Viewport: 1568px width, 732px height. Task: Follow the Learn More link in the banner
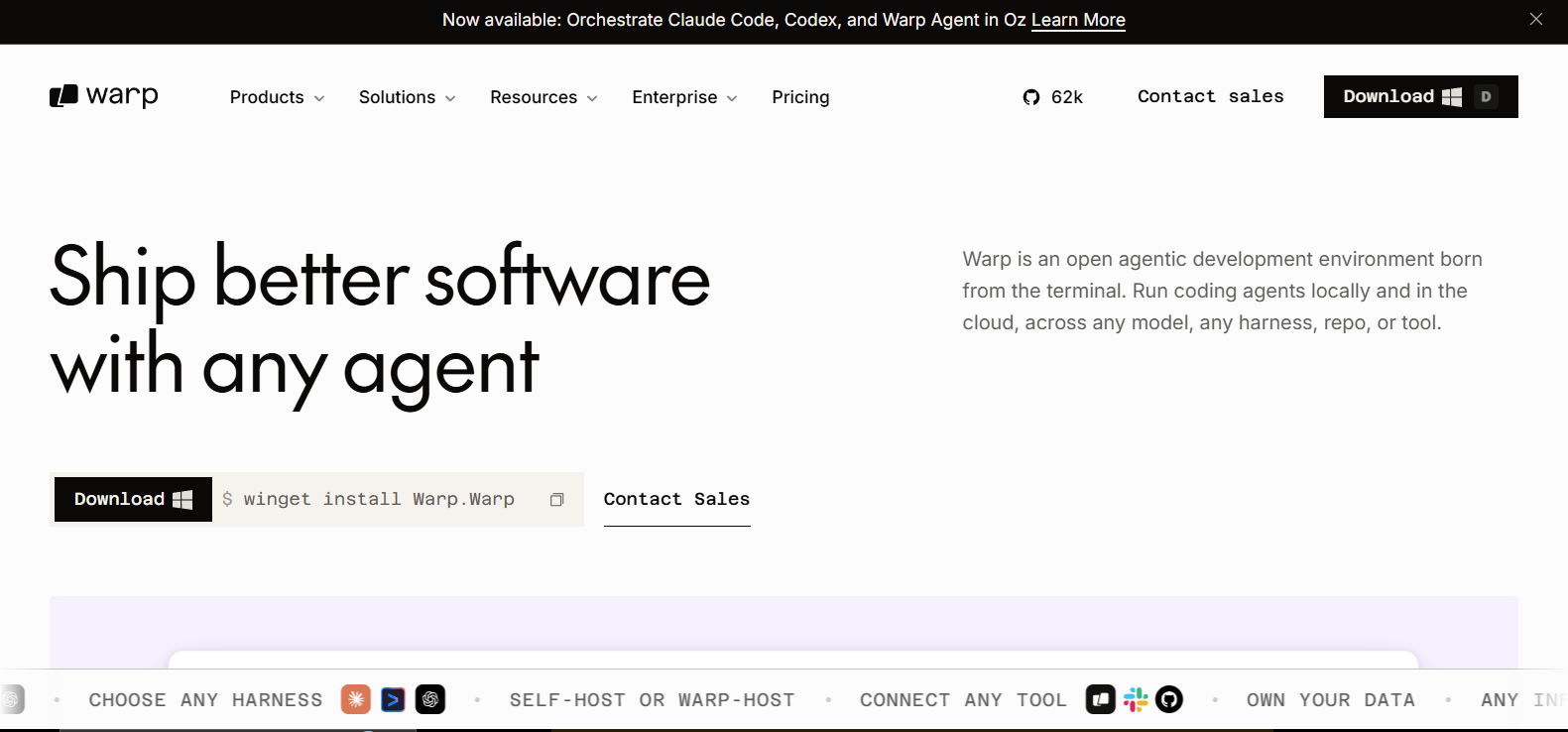(x=1078, y=20)
